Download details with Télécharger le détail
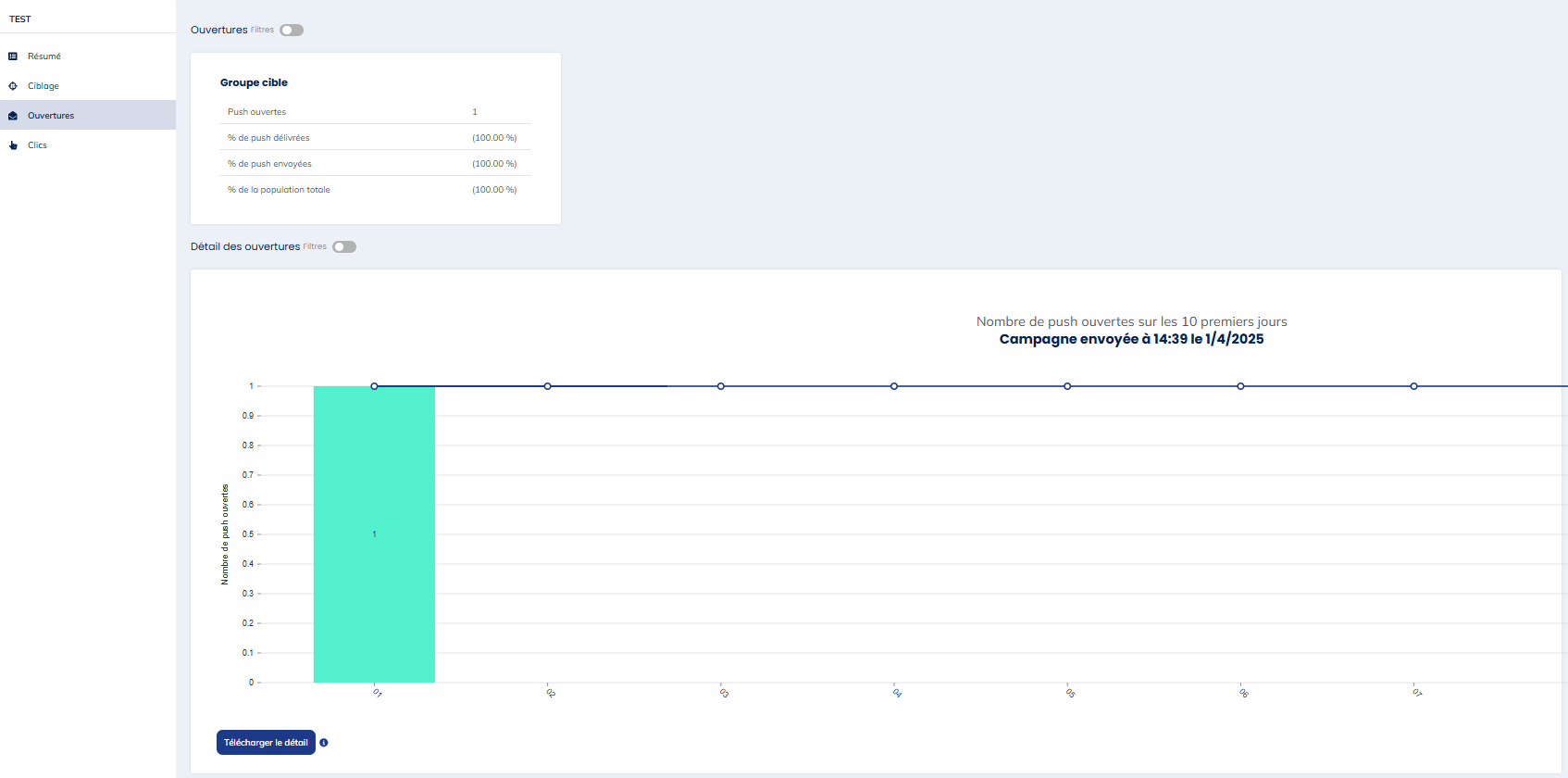1568x778 pixels. point(266,743)
